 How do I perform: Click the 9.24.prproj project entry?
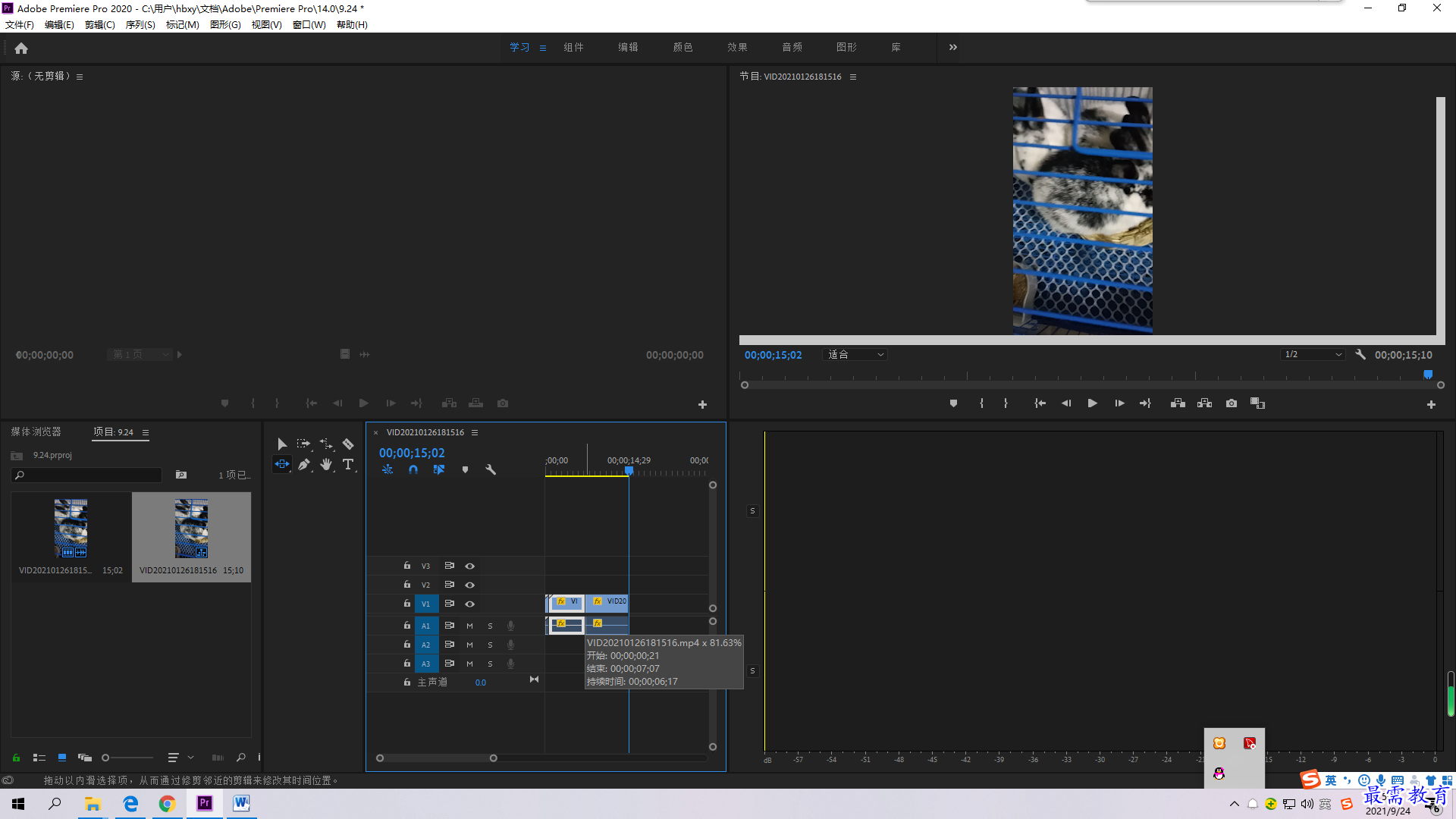(x=52, y=455)
